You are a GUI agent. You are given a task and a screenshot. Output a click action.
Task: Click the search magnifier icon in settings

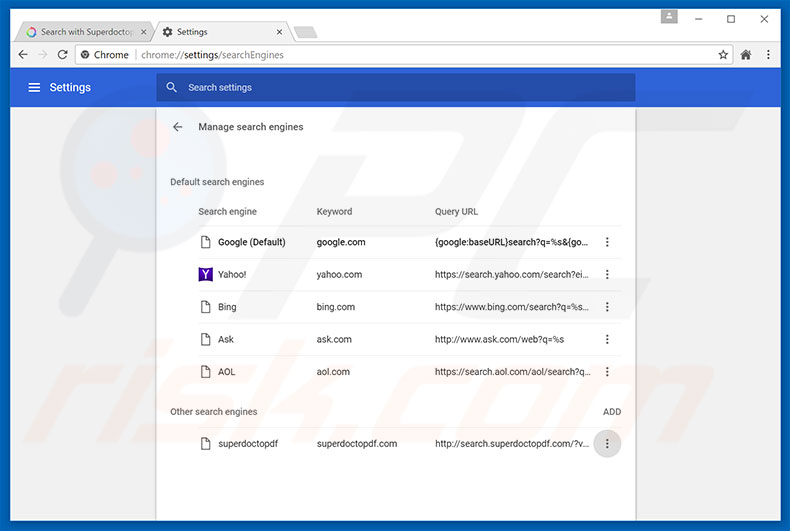(x=171, y=88)
